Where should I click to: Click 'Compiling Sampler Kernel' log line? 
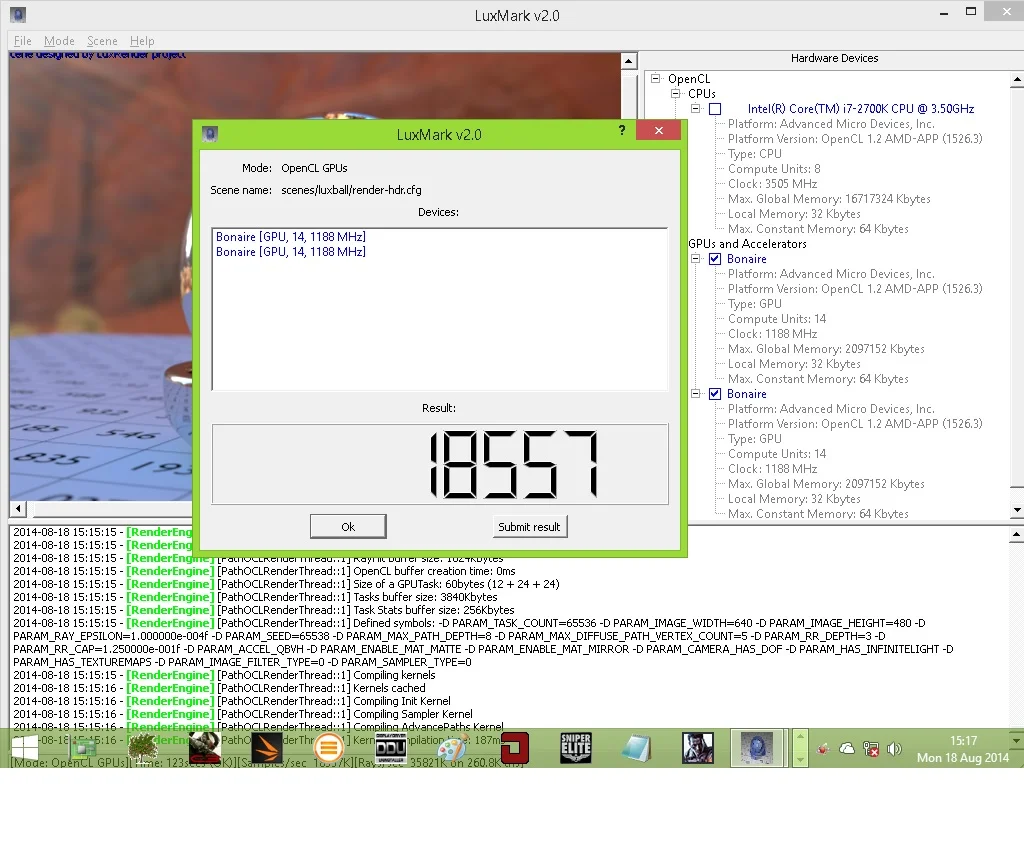413,714
